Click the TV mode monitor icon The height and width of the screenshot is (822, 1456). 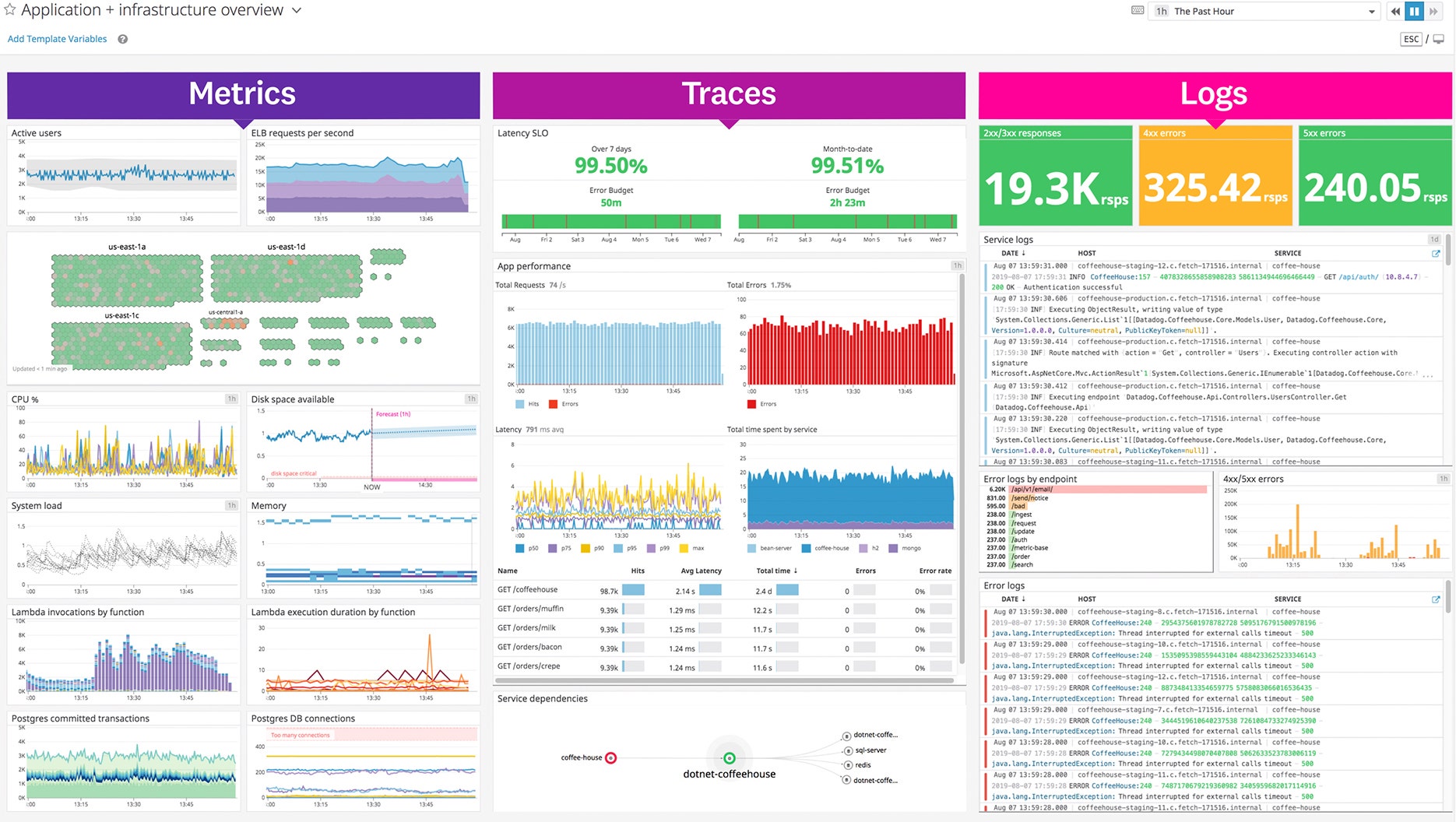pyautogui.click(x=1439, y=39)
